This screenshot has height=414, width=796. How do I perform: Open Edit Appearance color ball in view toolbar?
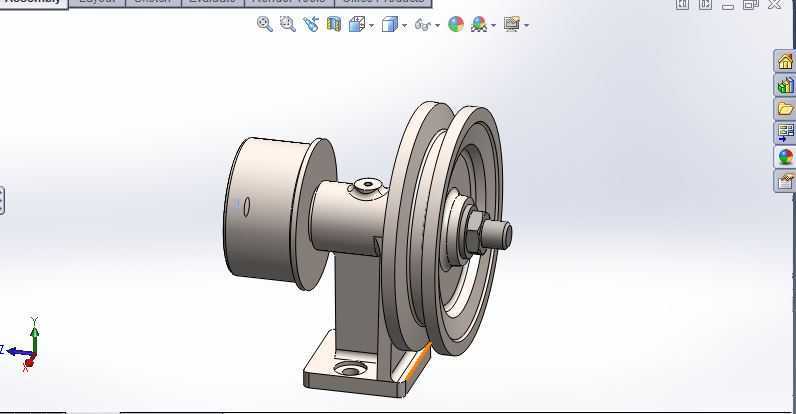coord(456,24)
